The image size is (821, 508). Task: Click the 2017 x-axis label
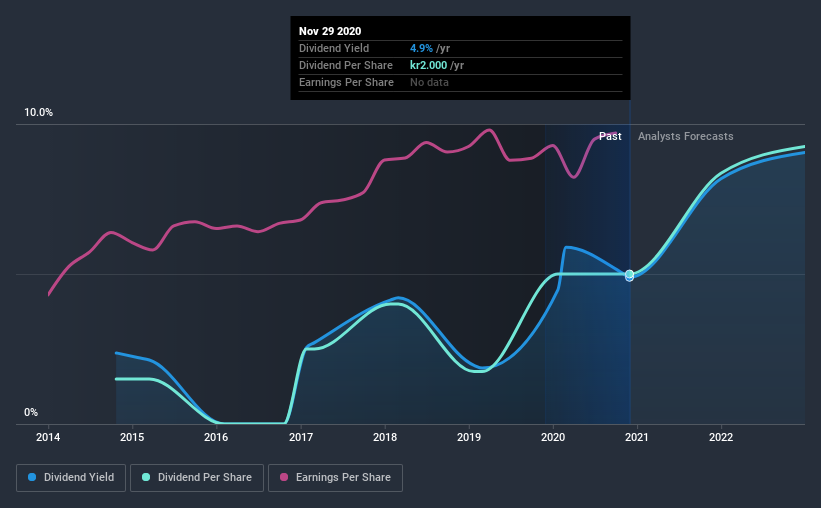point(301,437)
